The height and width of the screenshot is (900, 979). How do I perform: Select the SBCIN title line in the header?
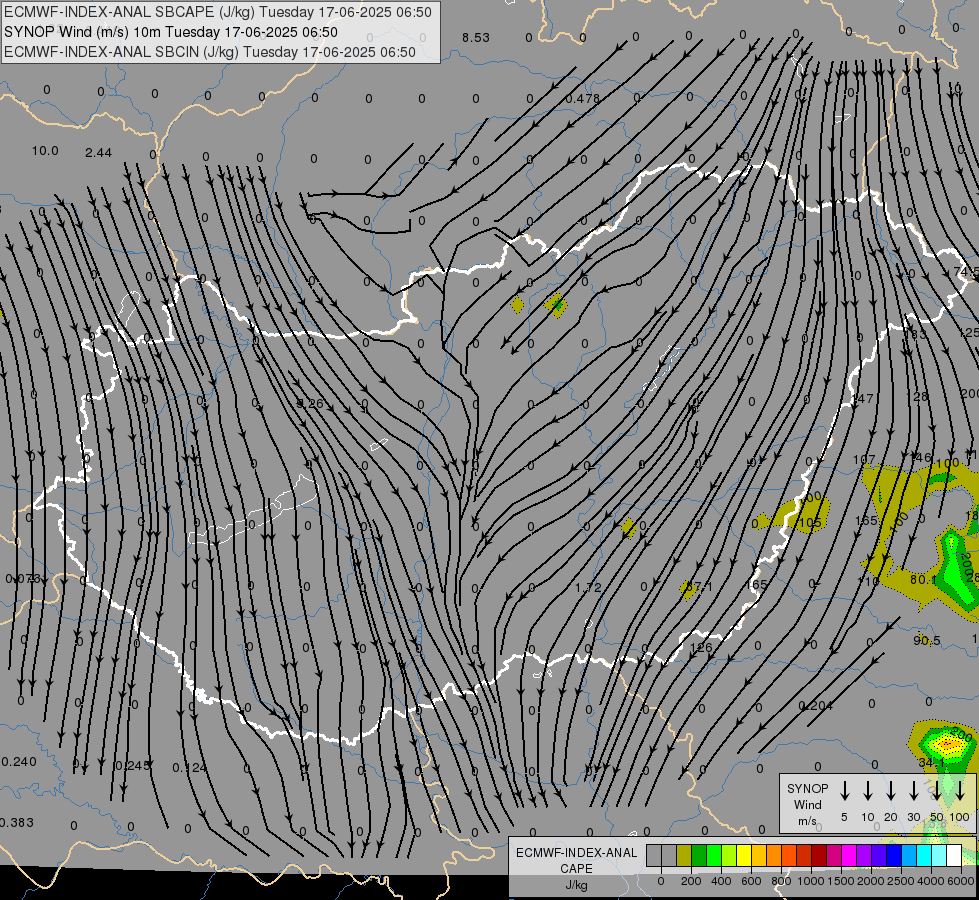click(x=210, y=52)
